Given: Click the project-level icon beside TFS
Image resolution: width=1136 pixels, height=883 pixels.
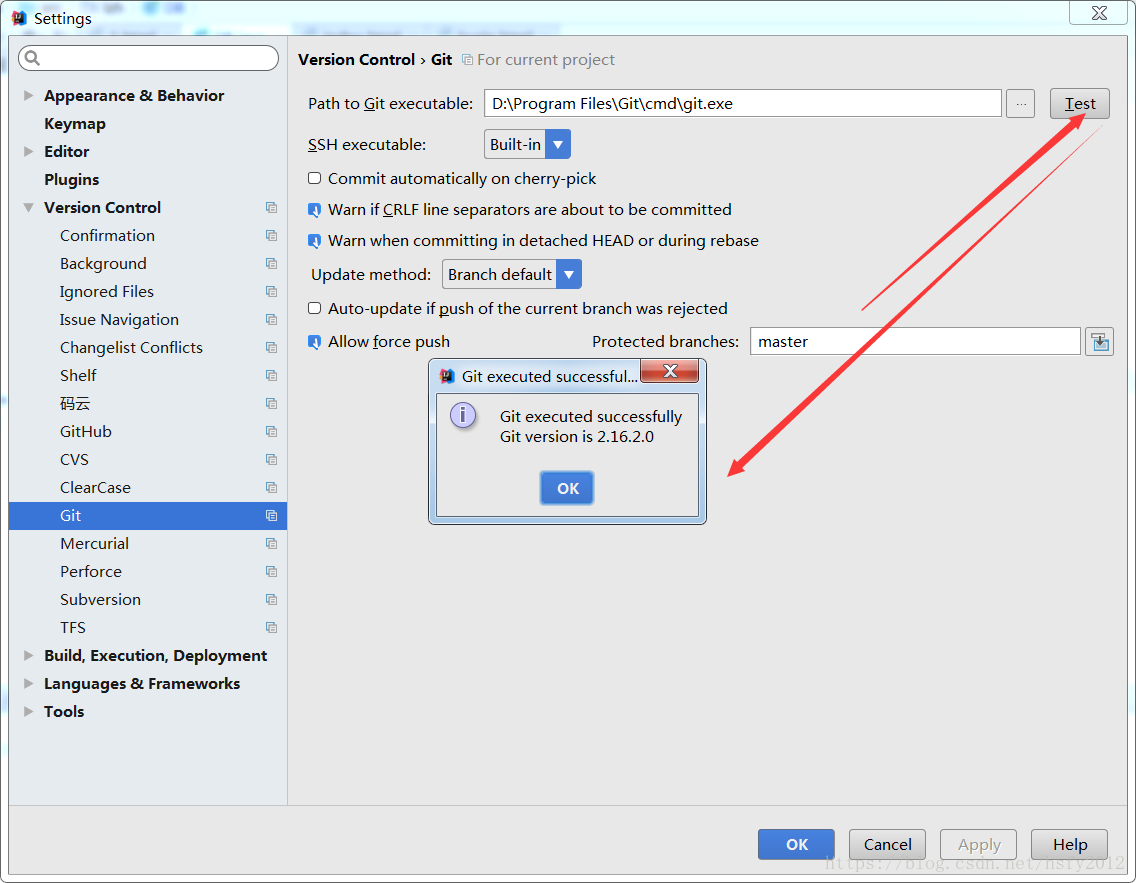Looking at the screenshot, I should (272, 627).
